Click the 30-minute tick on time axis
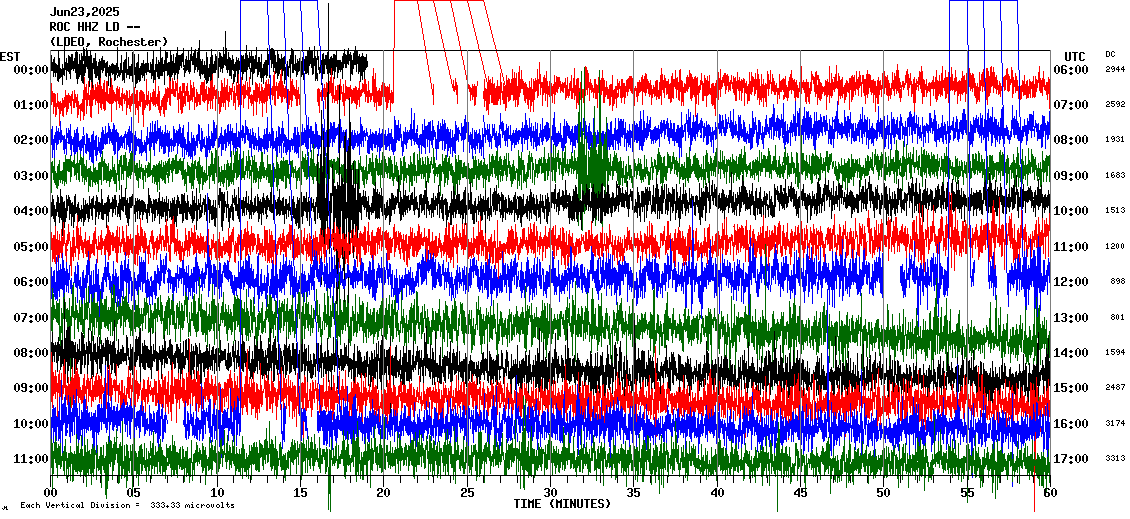The height and width of the screenshot is (519, 1130). 550,493
